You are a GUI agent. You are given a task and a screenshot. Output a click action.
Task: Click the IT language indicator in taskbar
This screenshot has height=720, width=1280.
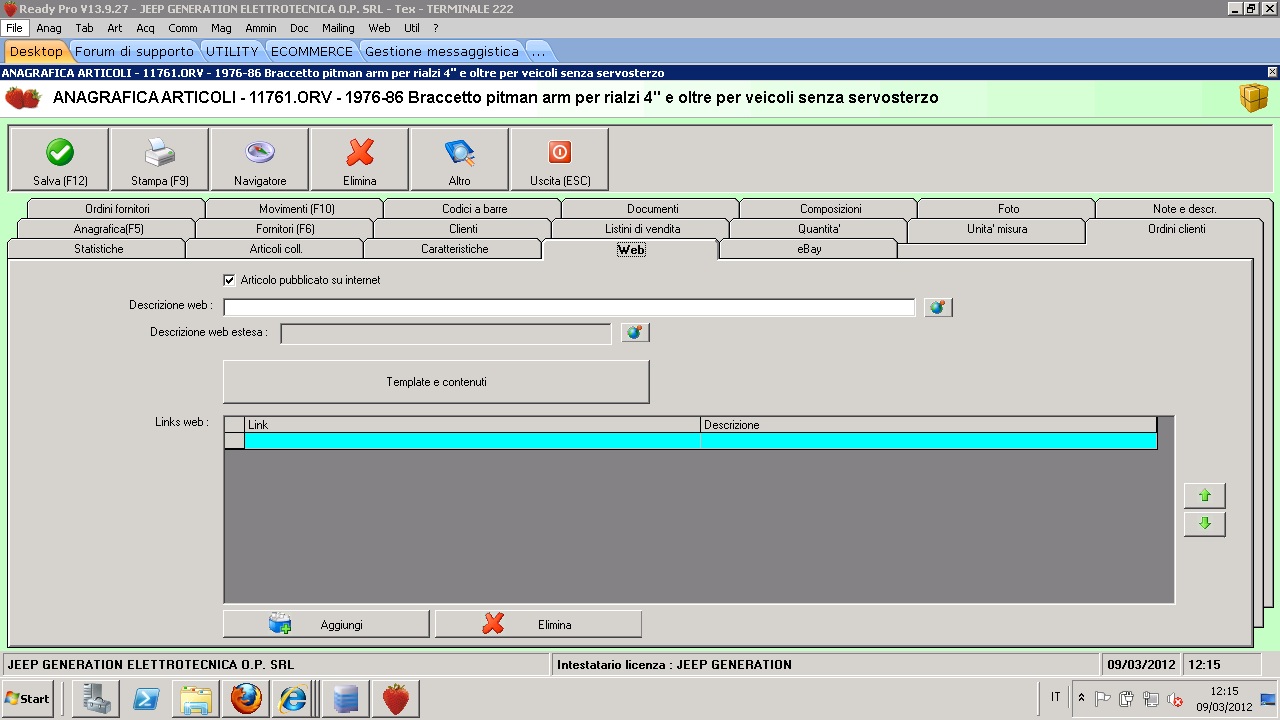point(1055,697)
